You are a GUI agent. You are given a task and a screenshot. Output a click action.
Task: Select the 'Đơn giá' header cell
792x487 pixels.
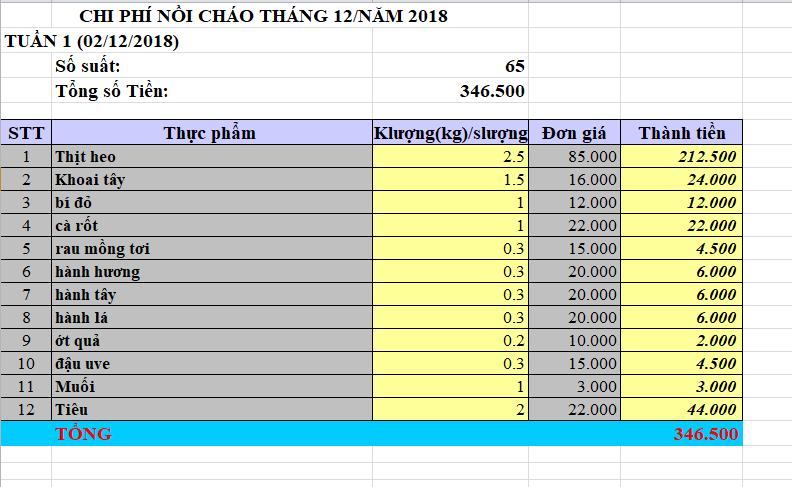(x=575, y=133)
